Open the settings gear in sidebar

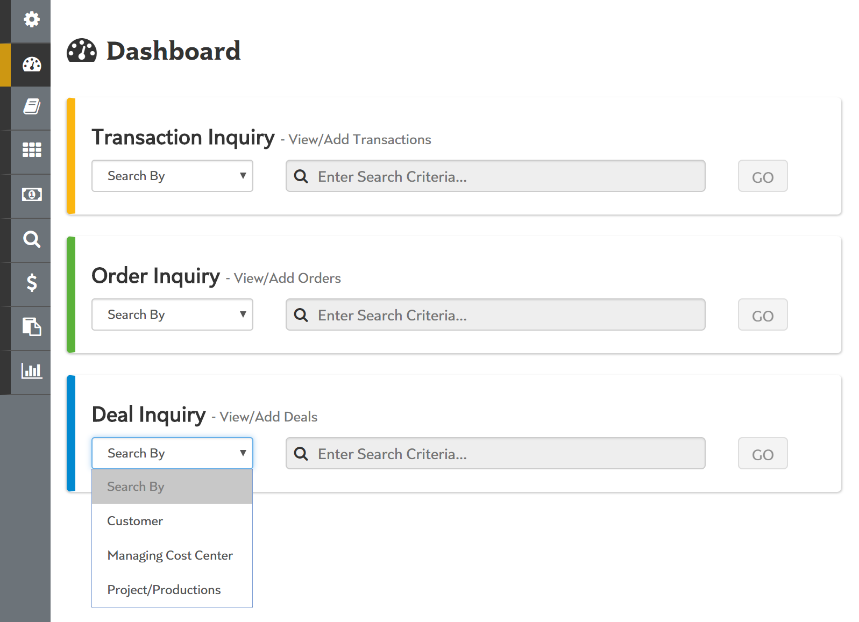(32, 20)
